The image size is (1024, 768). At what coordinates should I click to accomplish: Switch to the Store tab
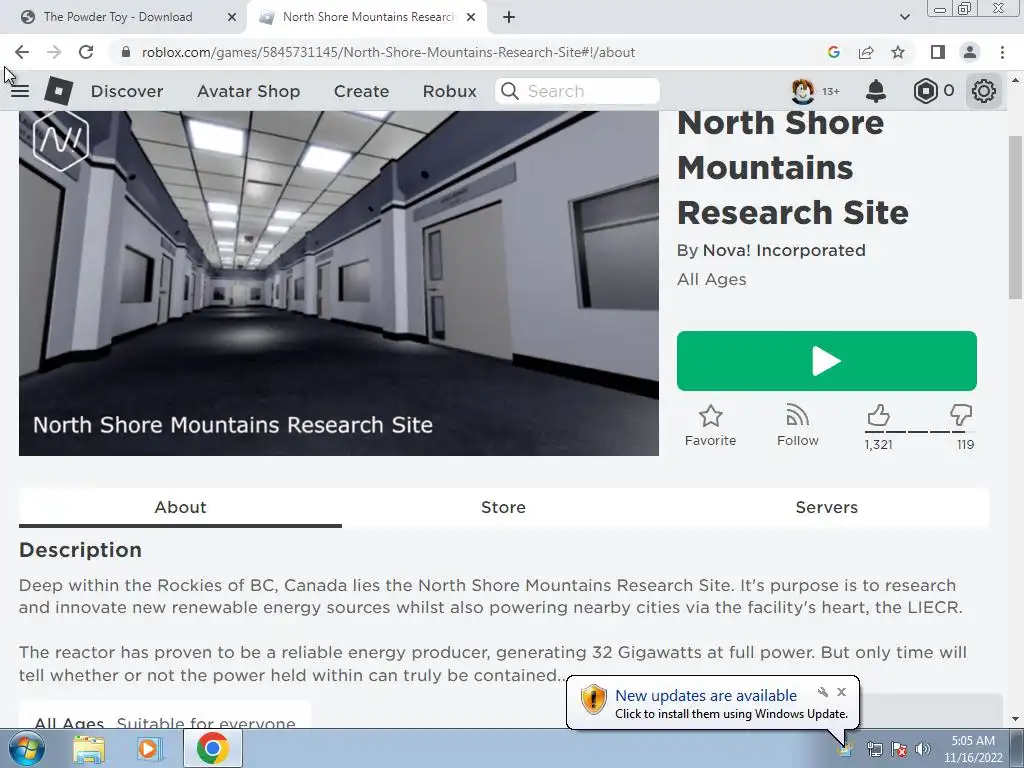(x=504, y=507)
